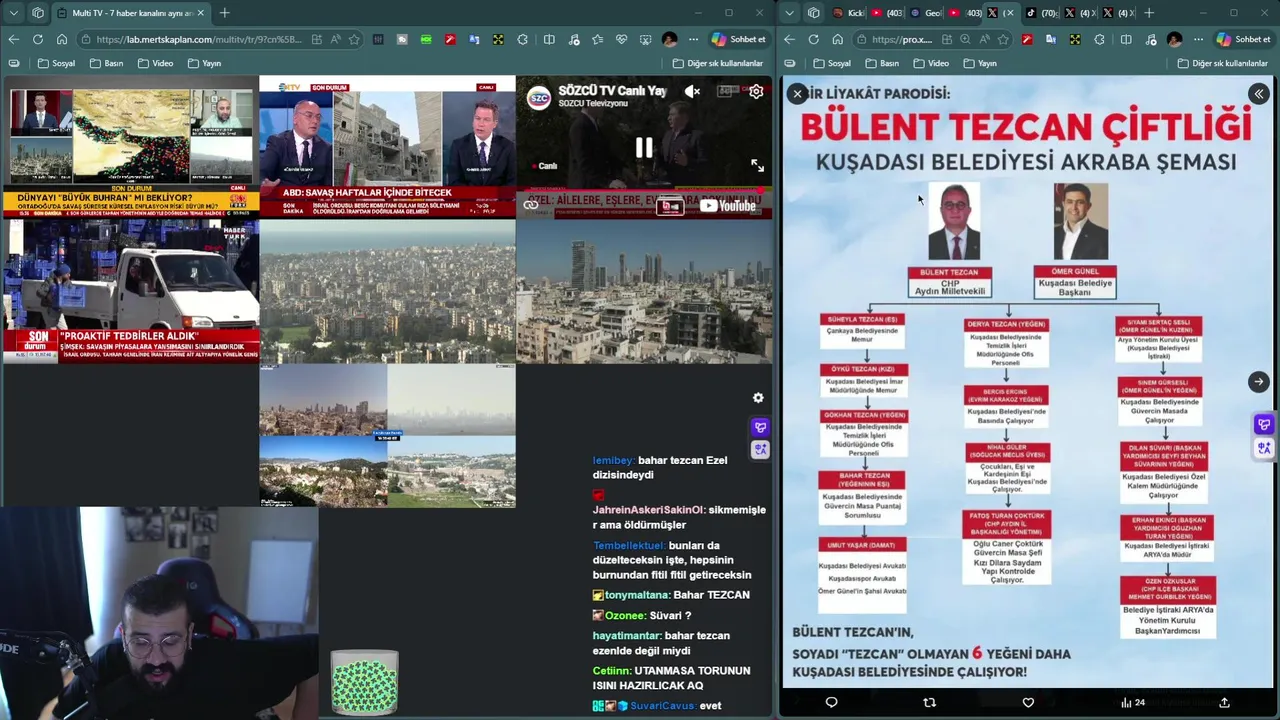
Task: Open Sosyal bookmarks folder in left window
Action: pyautogui.click(x=56, y=63)
